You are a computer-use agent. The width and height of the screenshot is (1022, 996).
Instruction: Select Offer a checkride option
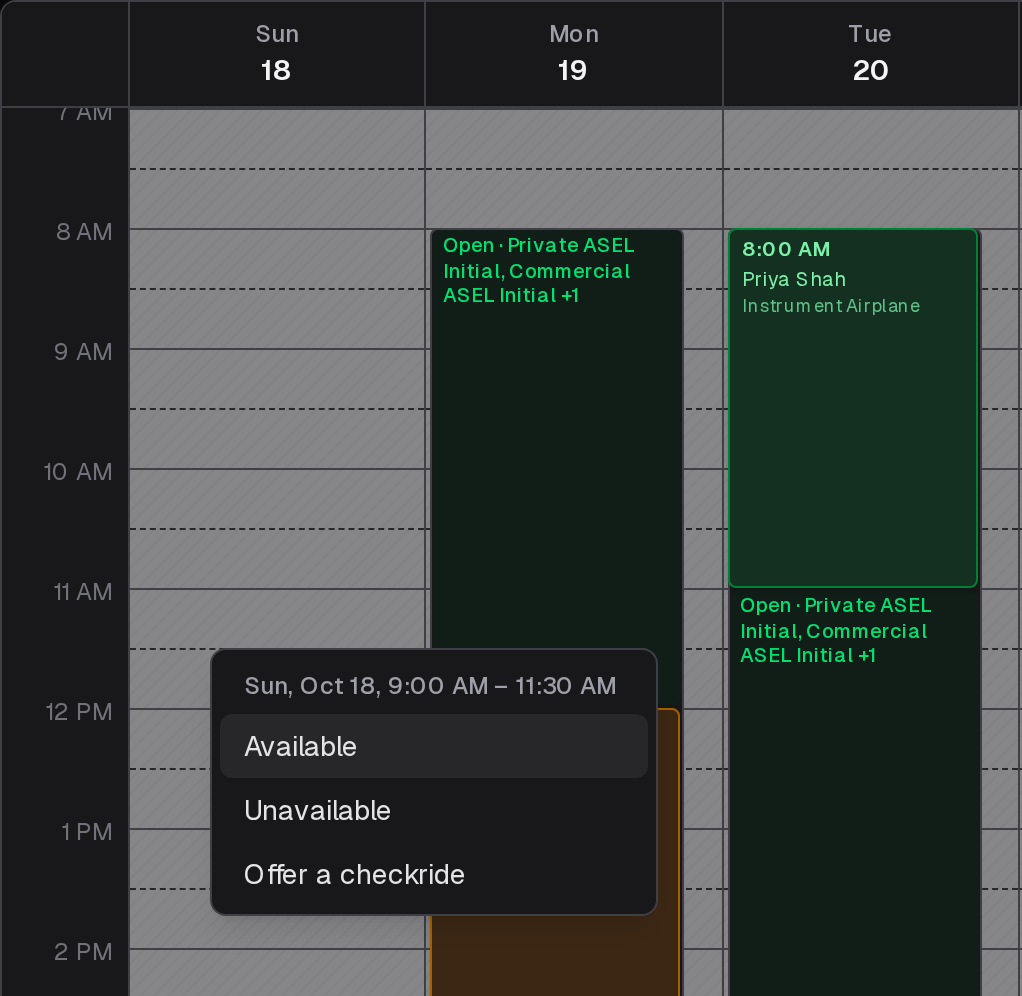click(x=433, y=874)
